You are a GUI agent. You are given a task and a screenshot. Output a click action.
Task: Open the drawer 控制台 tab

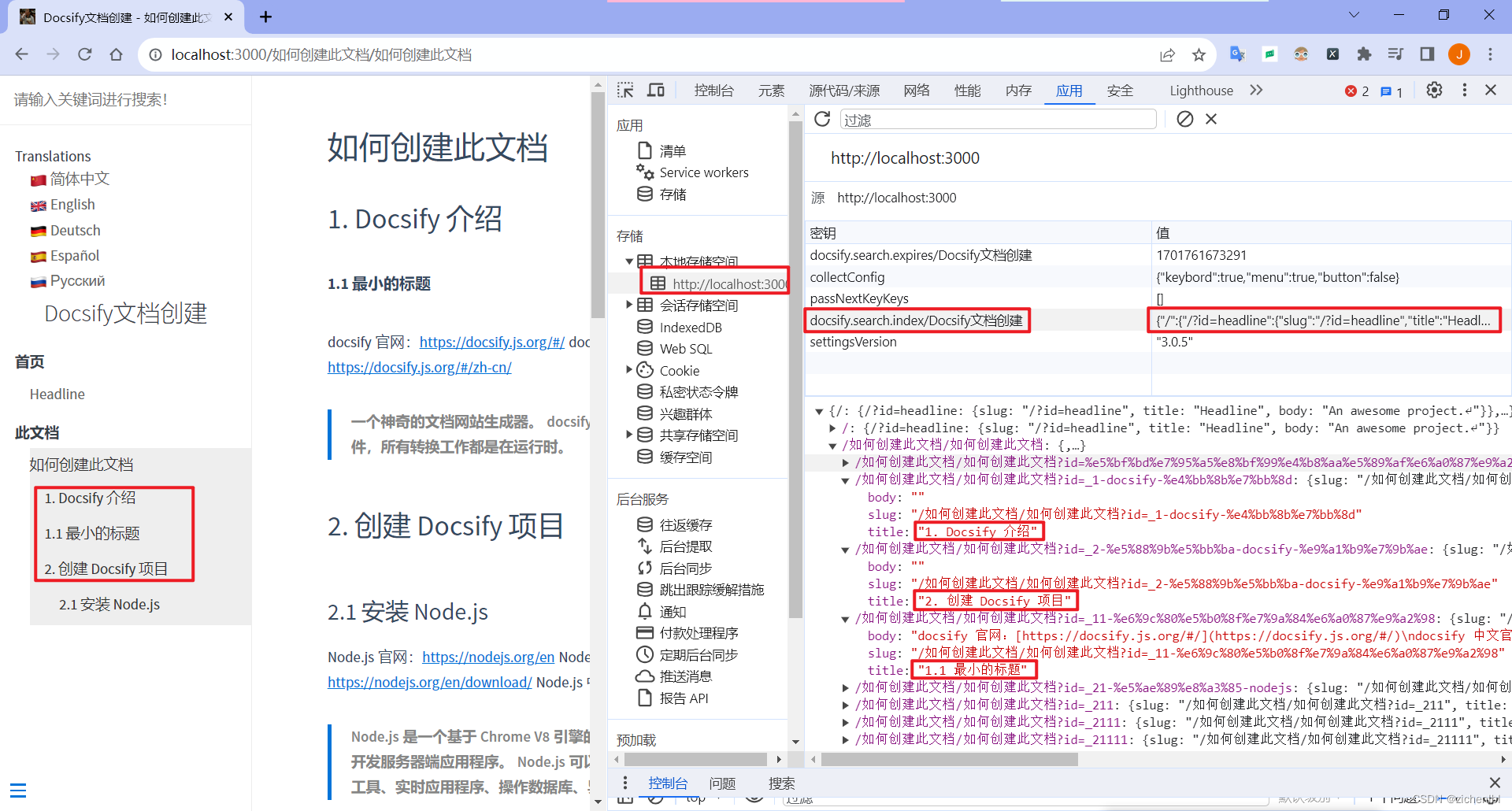tap(668, 783)
